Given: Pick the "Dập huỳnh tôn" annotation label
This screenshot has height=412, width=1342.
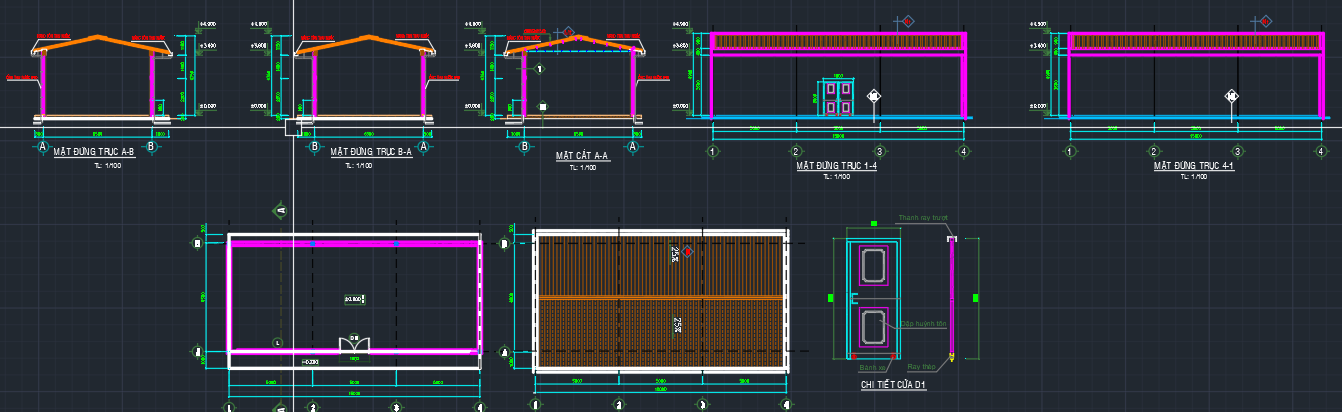Looking at the screenshot, I should (x=921, y=323).
